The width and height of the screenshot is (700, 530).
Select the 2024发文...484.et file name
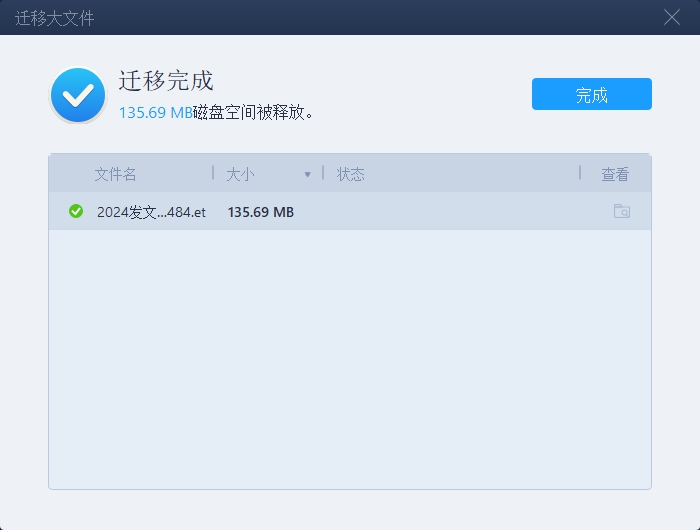(151, 212)
